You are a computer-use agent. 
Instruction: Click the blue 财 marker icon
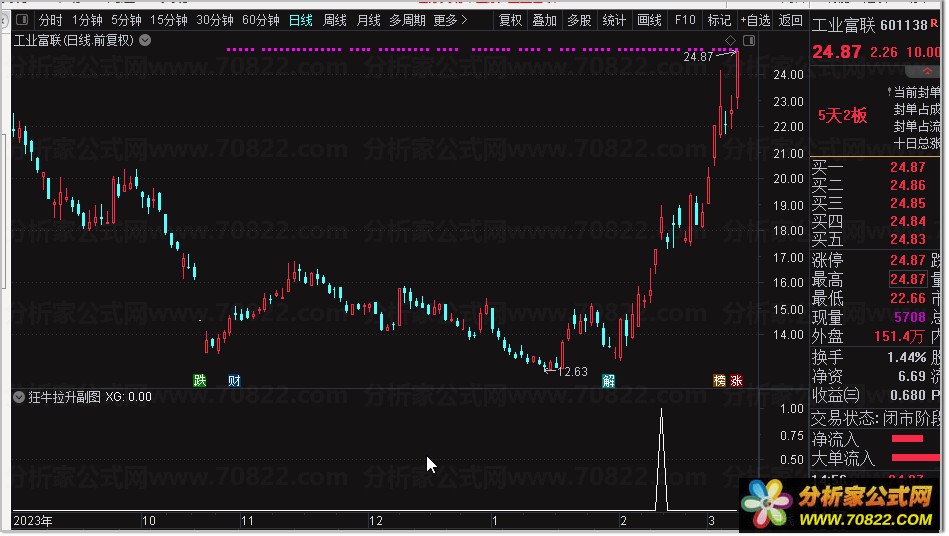pyautogui.click(x=234, y=381)
